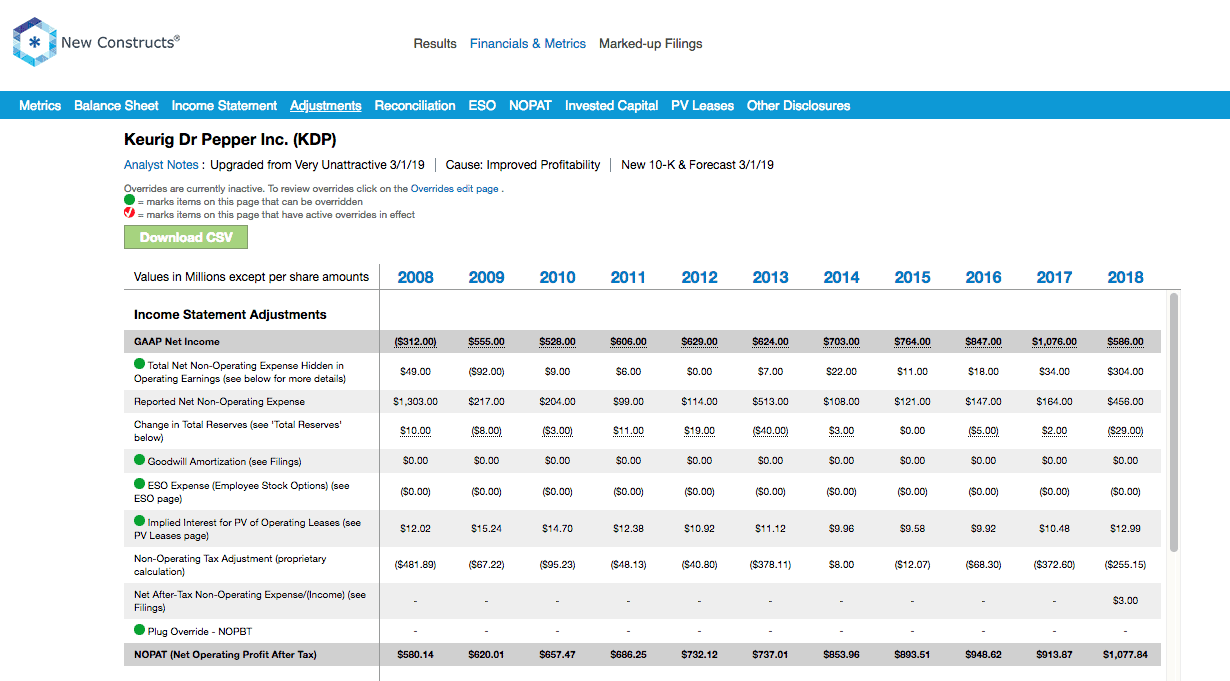The image size is (1230, 681).
Task: Click 2013 Change in Total Reserves value ($40.00)
Action: point(771,431)
